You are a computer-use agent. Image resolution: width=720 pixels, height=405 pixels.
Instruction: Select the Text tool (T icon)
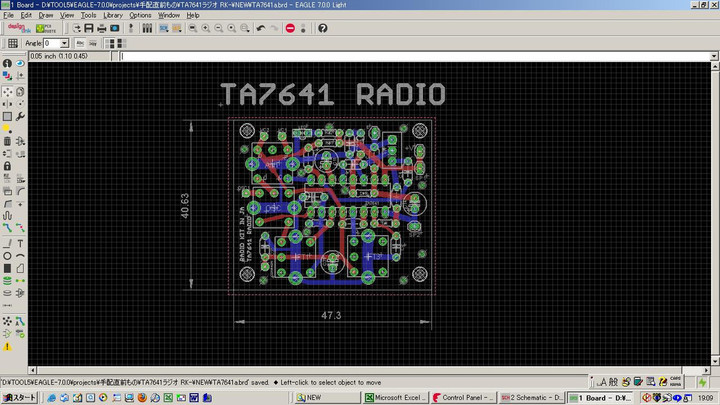point(21,243)
